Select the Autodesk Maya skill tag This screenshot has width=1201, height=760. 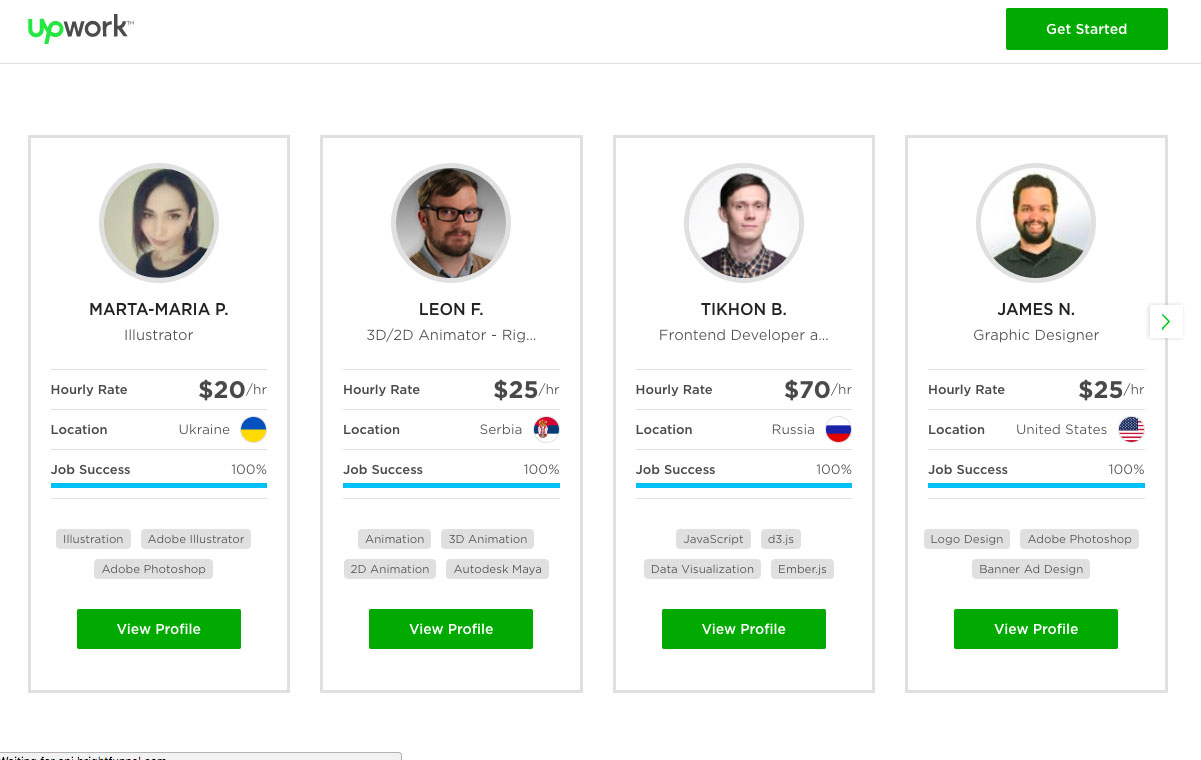point(497,569)
